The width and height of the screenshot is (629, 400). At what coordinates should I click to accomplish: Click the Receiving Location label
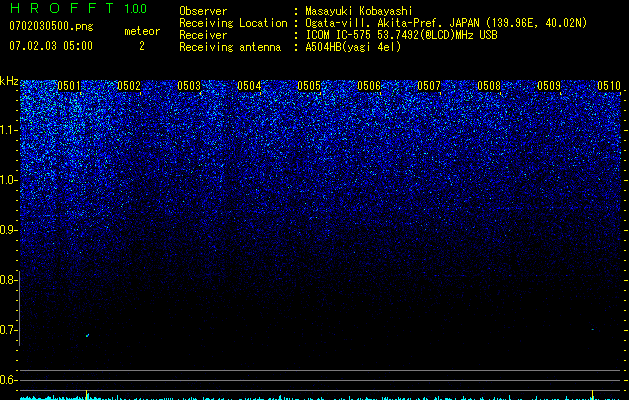click(x=233, y=23)
